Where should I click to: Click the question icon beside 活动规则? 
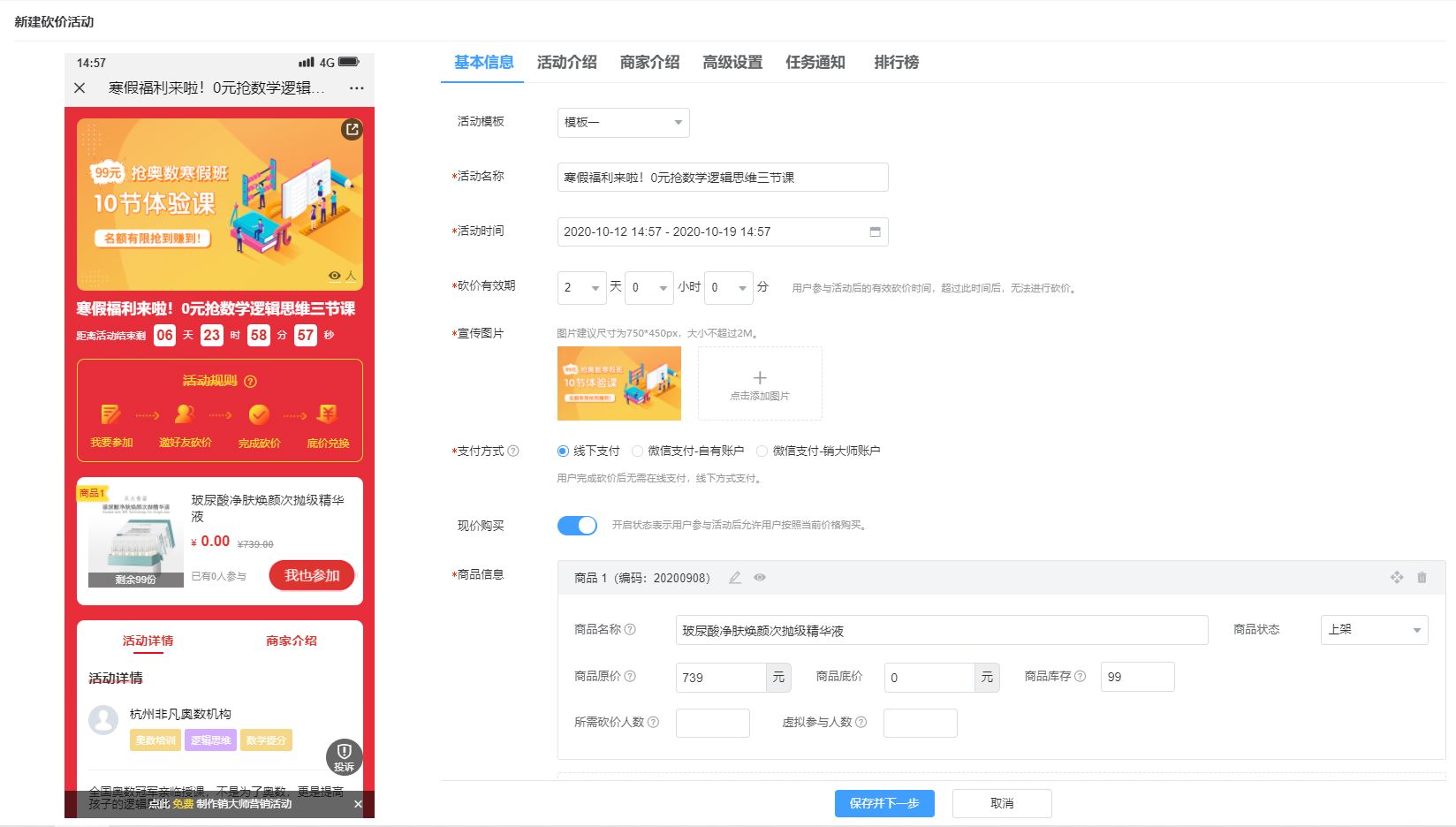[250, 382]
